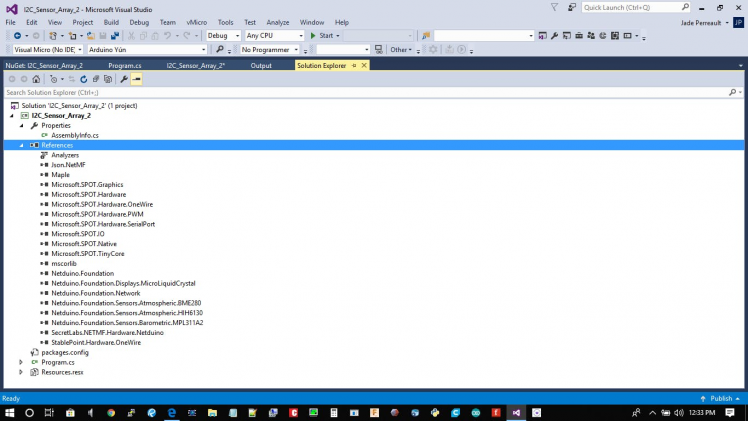Click the Start debugging green arrow

[313, 36]
